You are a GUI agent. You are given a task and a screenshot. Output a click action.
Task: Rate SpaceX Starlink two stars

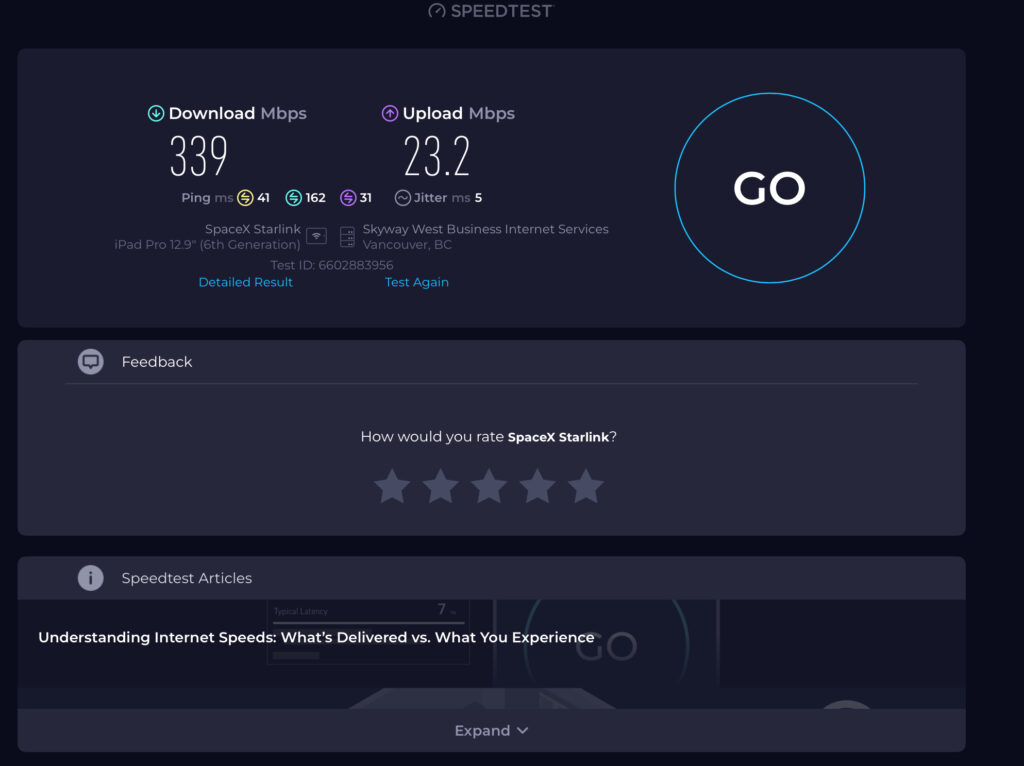(440, 487)
